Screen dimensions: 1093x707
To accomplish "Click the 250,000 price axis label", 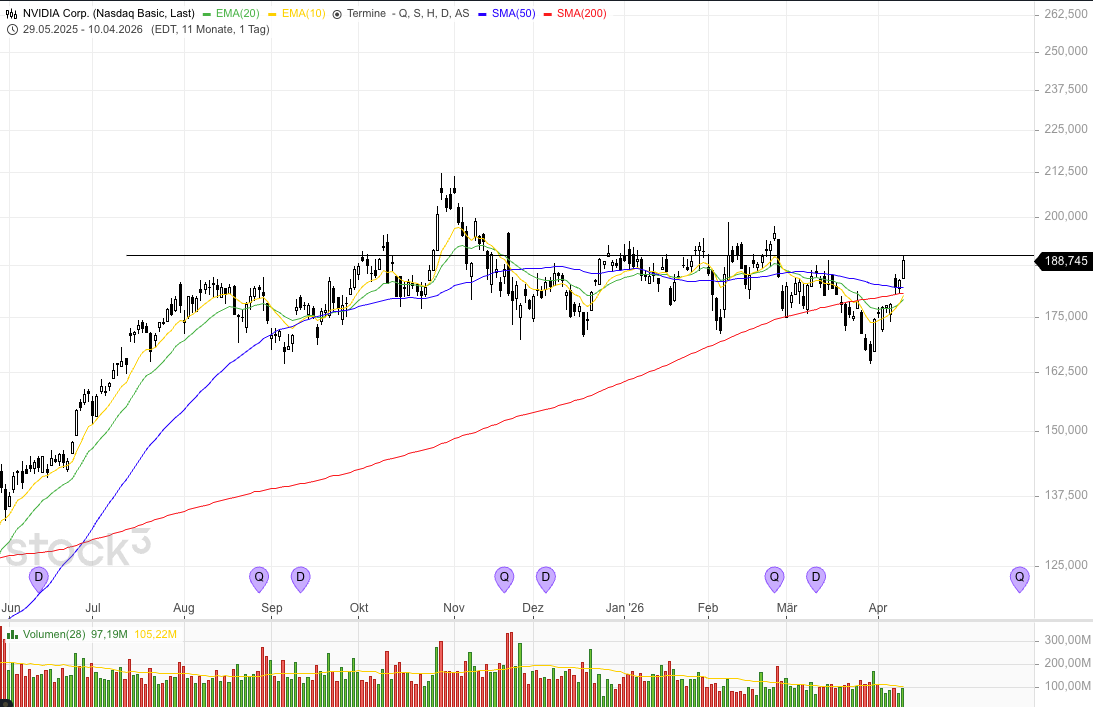I will pyautogui.click(x=1066, y=51).
